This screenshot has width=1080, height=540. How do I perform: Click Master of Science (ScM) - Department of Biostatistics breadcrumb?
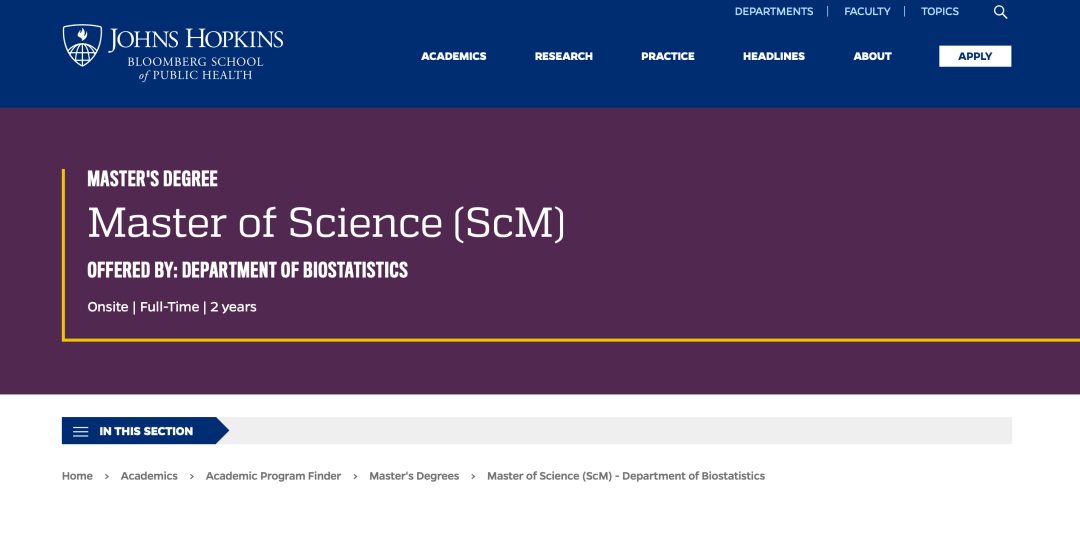tap(625, 476)
